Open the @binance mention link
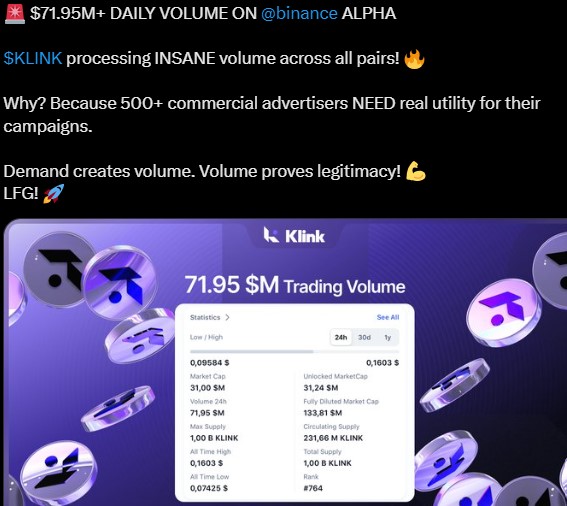The height and width of the screenshot is (506, 567). (299, 14)
